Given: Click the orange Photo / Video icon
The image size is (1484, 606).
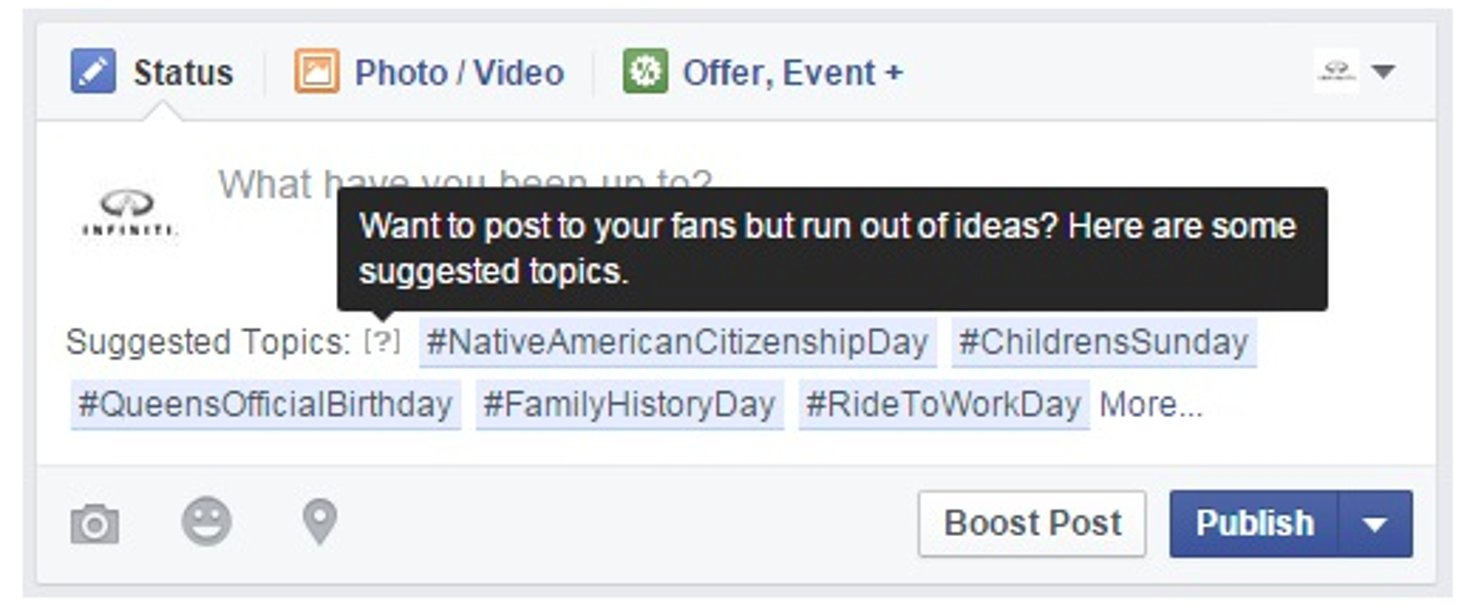Looking at the screenshot, I should [x=316, y=73].
